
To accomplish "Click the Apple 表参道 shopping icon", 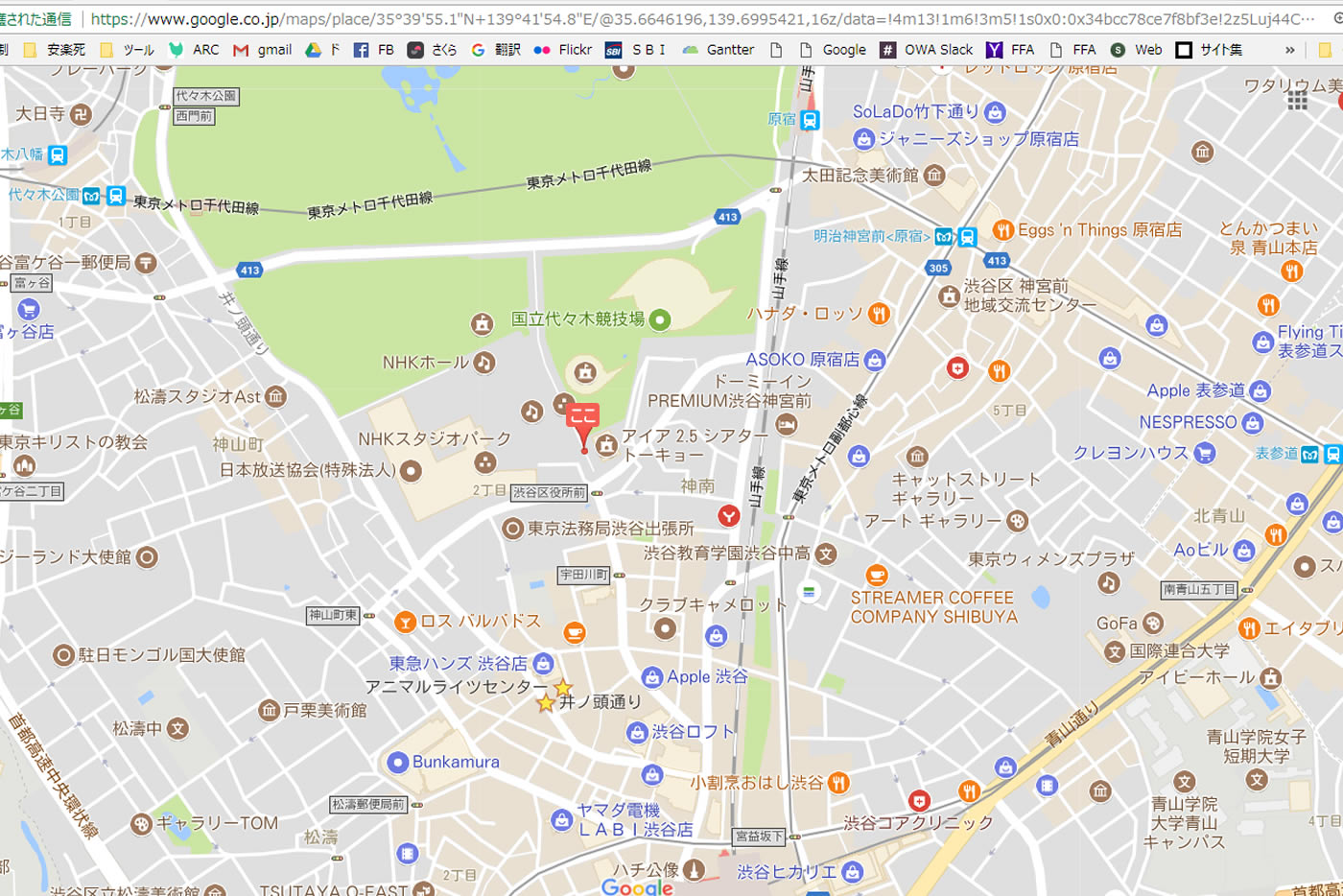I will coord(1261,391).
